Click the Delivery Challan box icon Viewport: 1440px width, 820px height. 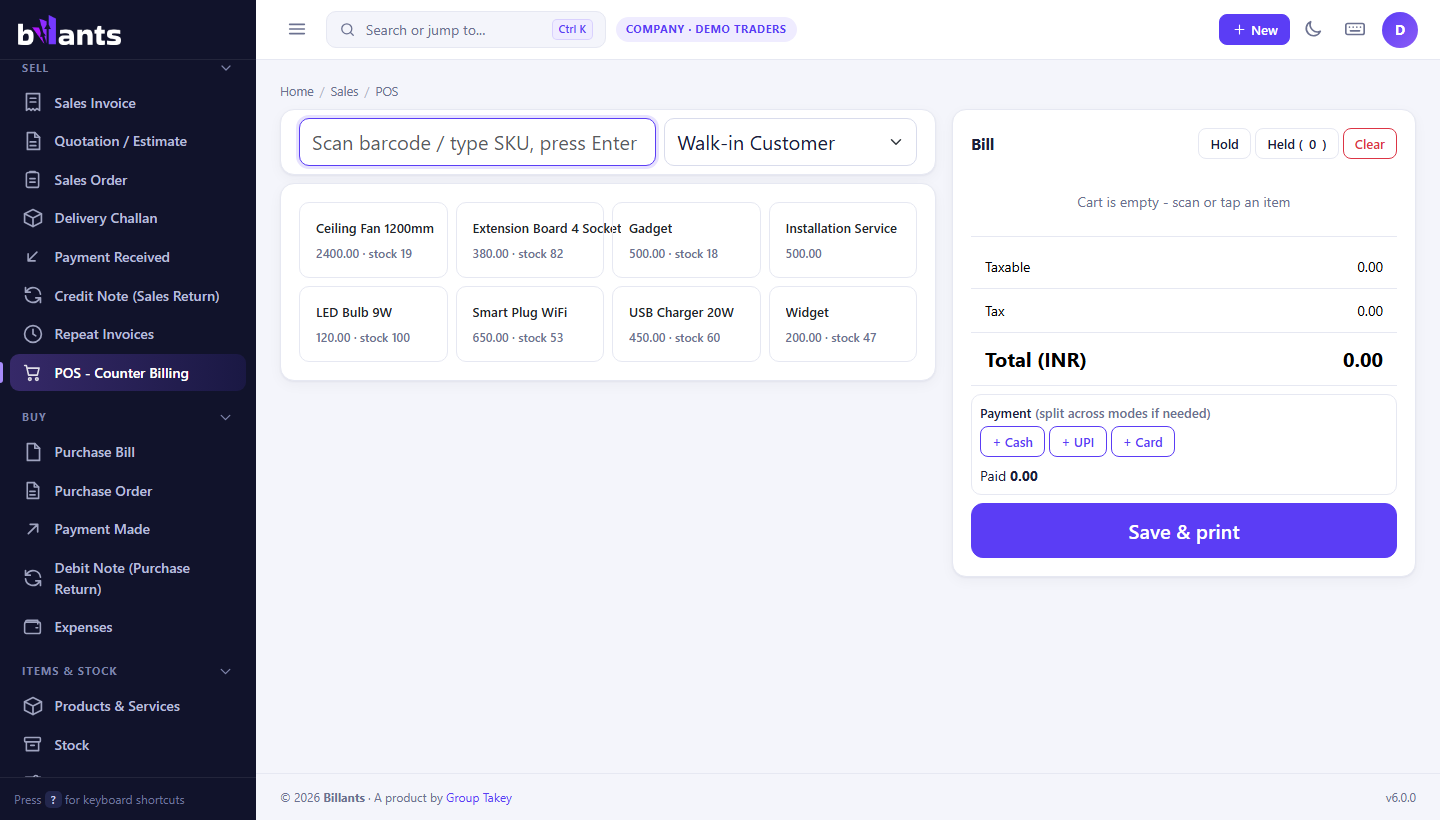click(33, 218)
